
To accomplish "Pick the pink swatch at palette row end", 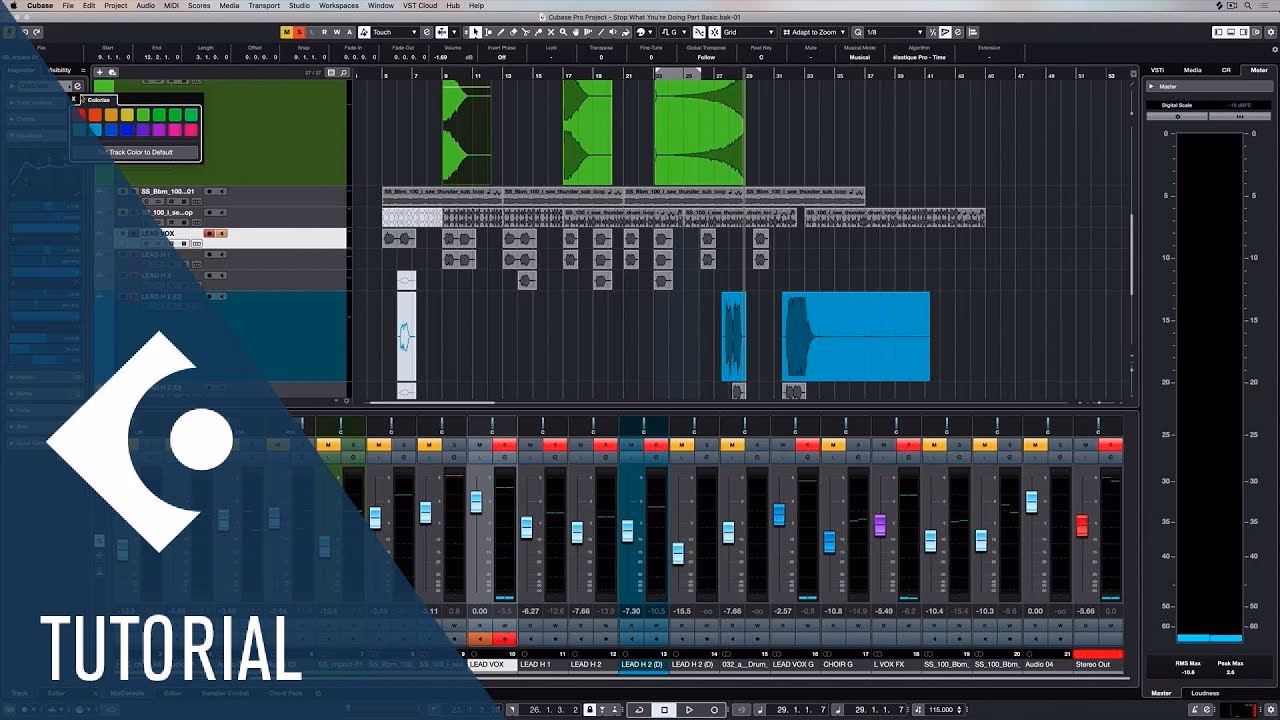I will [191, 130].
